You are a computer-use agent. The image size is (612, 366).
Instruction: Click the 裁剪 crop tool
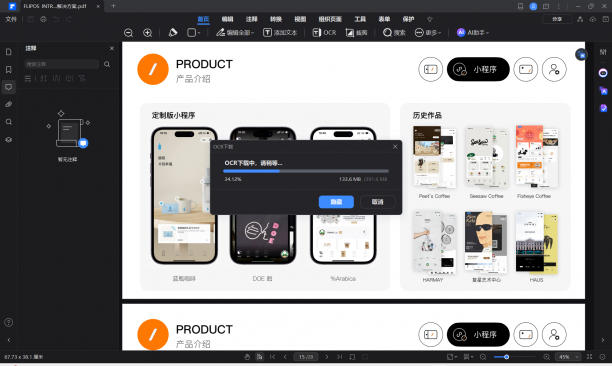point(356,33)
